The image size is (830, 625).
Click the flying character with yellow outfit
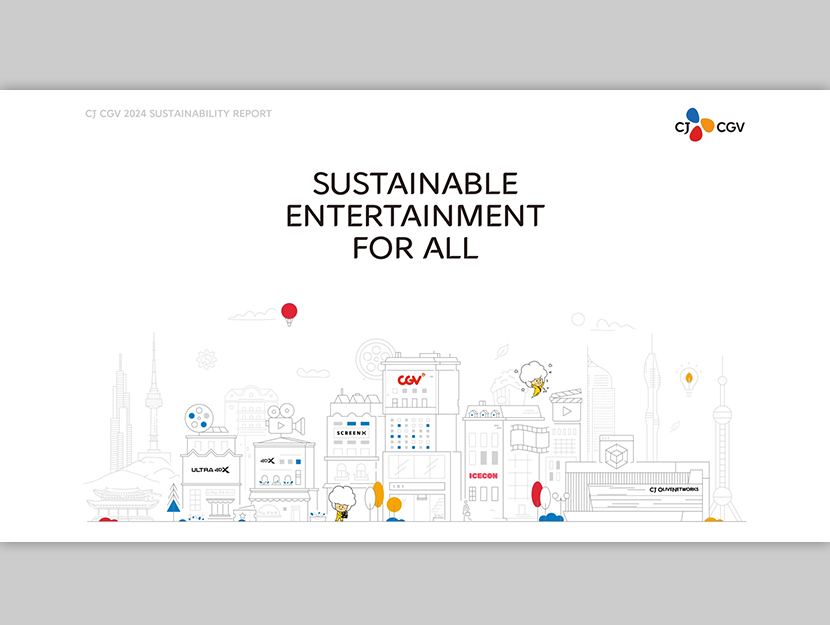point(535,380)
